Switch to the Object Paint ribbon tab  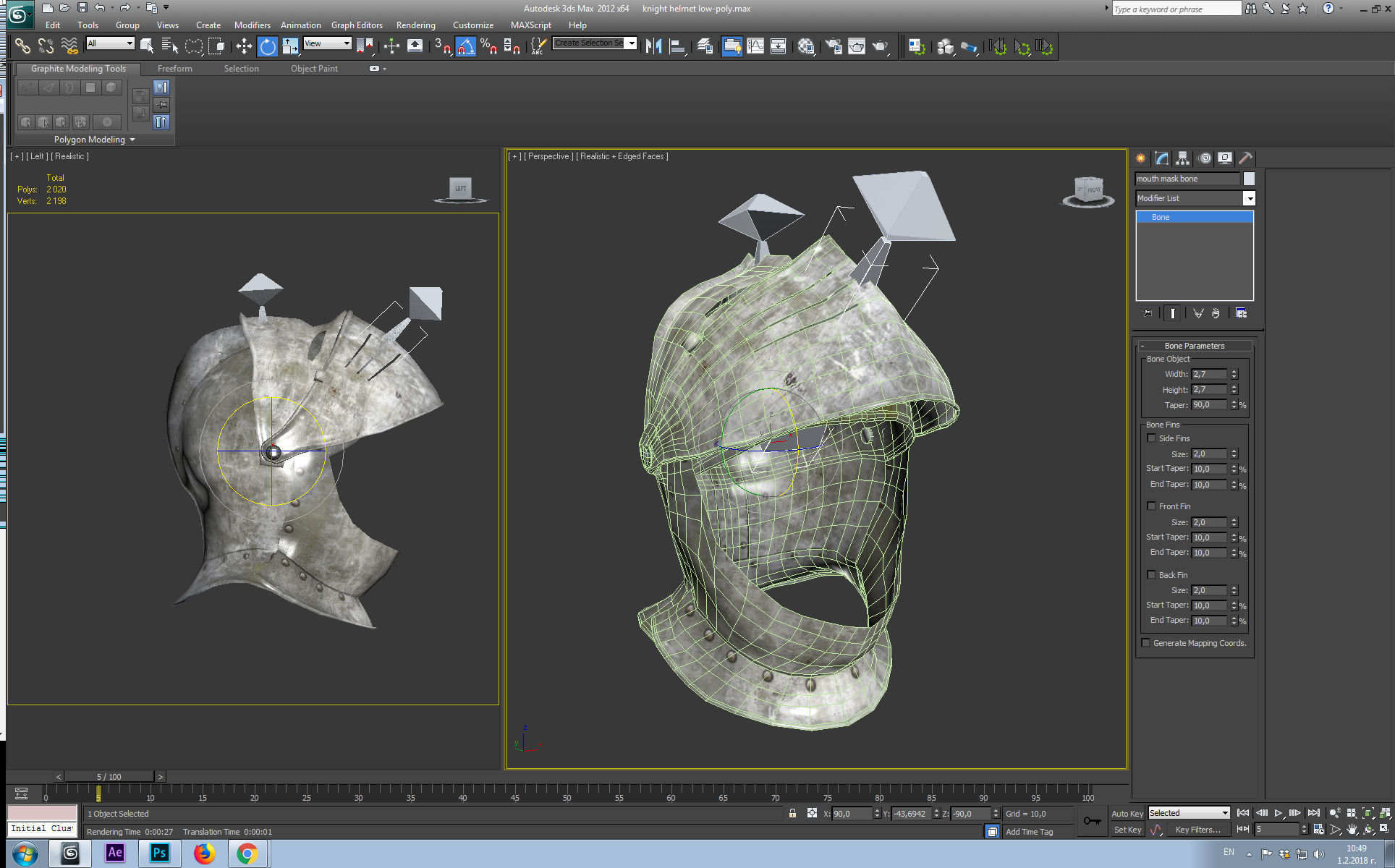[314, 69]
